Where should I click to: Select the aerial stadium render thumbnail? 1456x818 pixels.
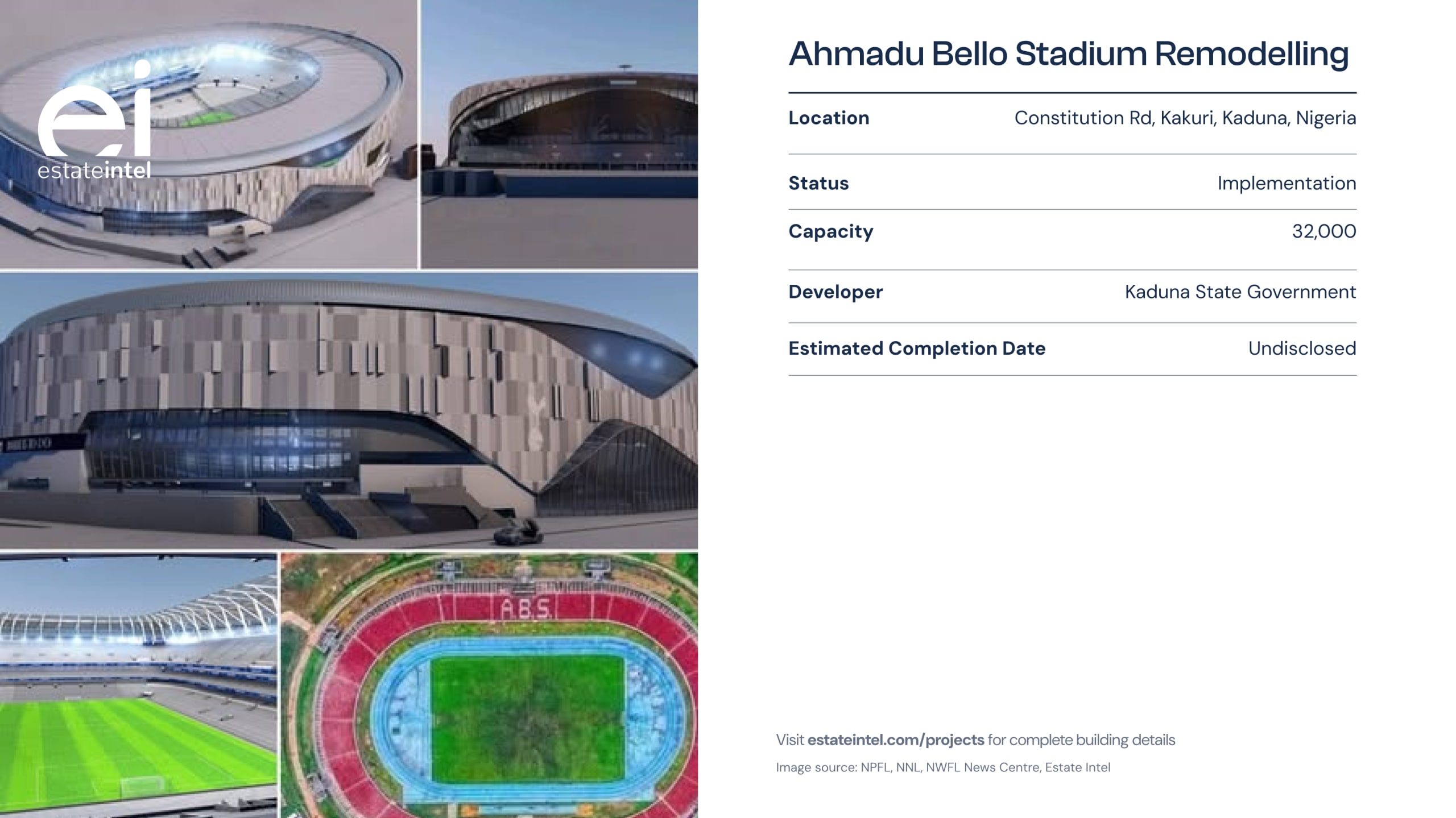coord(209,134)
